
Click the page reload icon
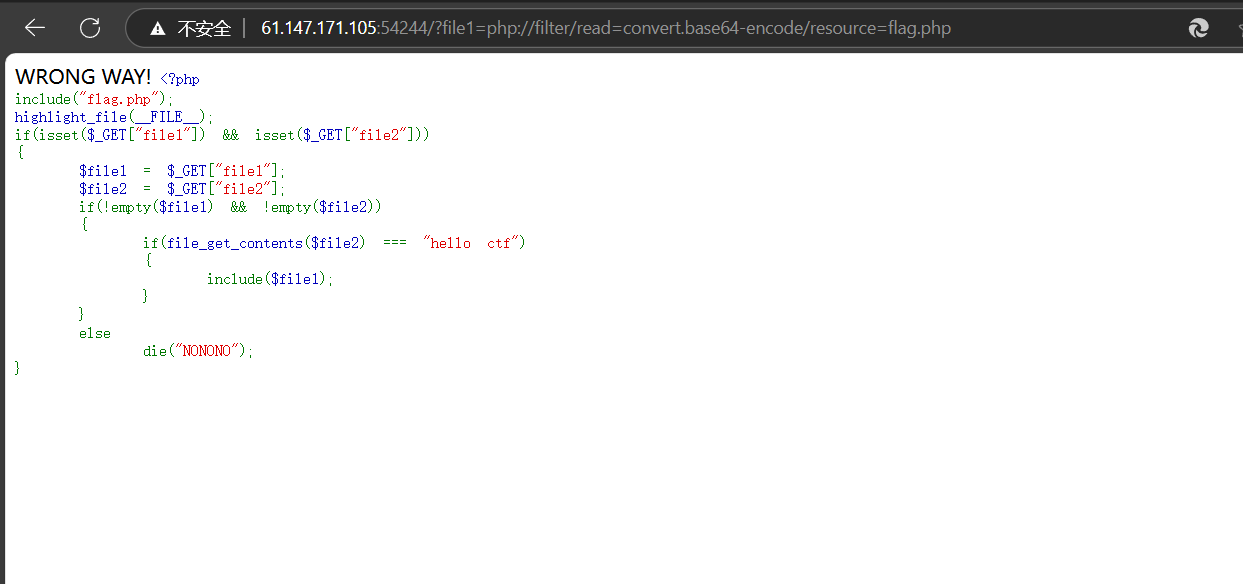(x=90, y=27)
